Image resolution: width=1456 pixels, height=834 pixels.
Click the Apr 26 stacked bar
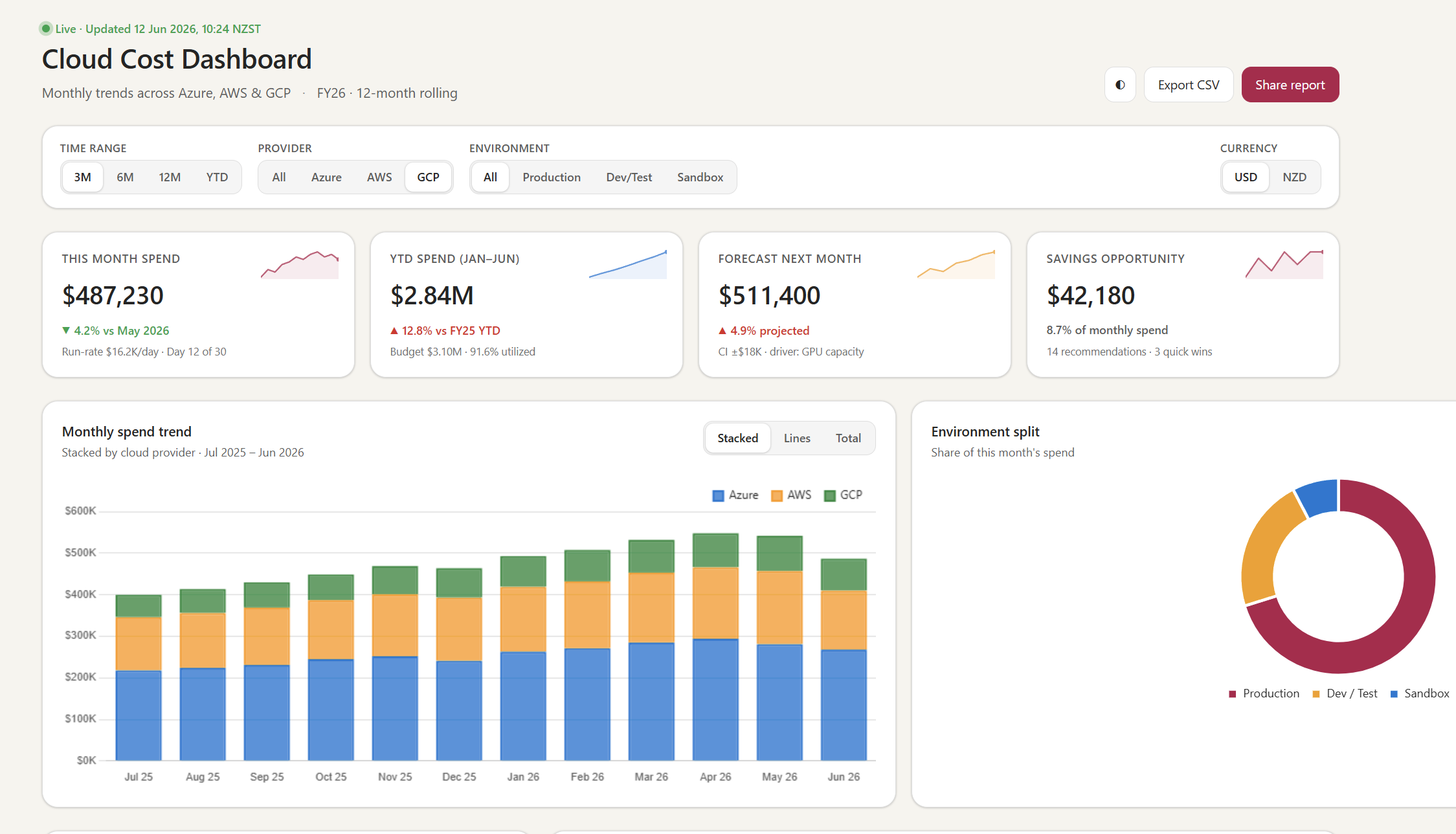click(715, 647)
